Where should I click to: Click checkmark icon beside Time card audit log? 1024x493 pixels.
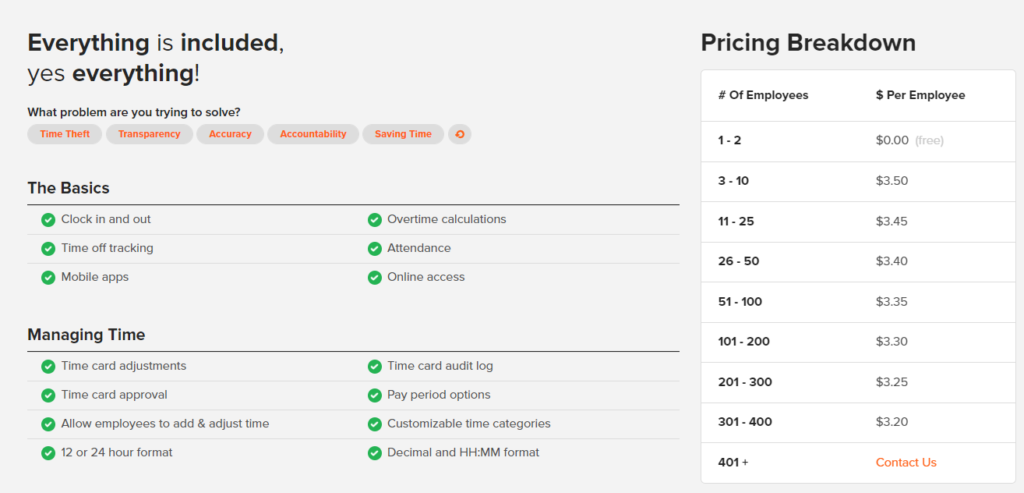click(374, 366)
